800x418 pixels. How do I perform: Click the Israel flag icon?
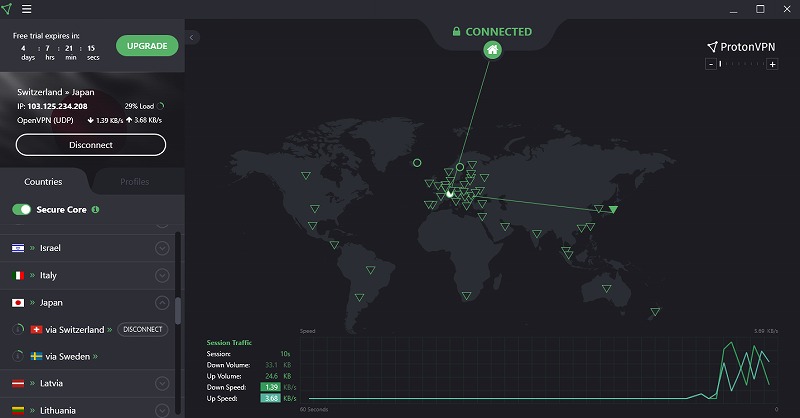tap(18, 248)
